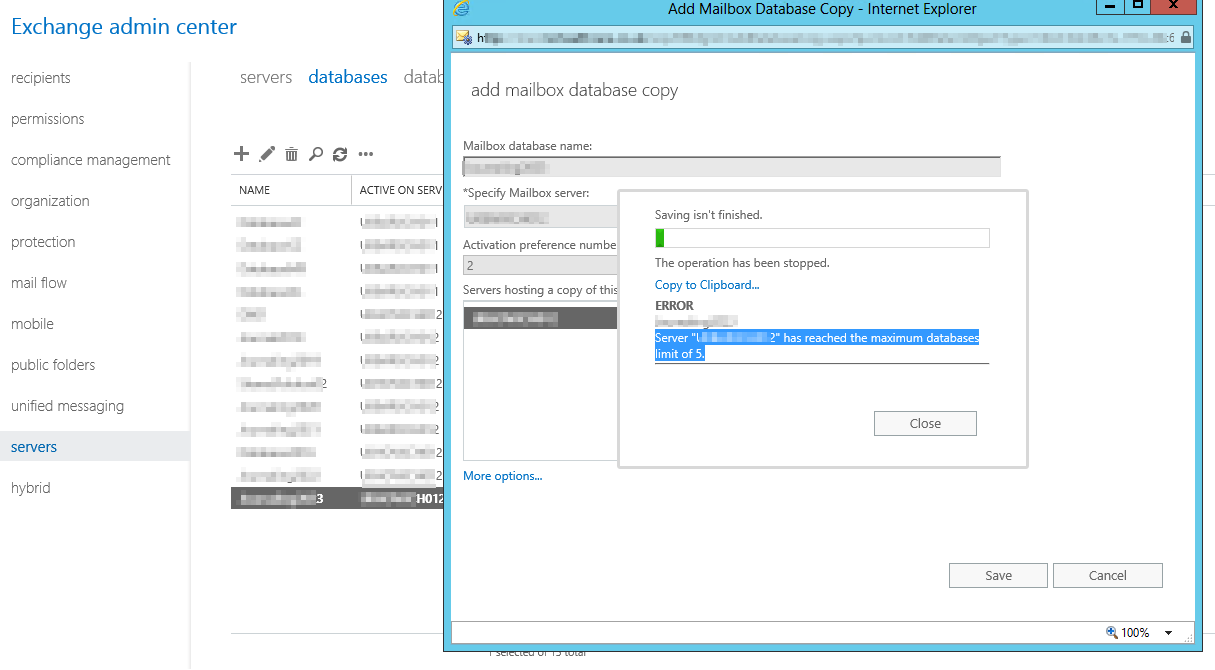Click the highlighted maximum databases error message
Viewport: 1215px width, 670px height.
(x=817, y=346)
